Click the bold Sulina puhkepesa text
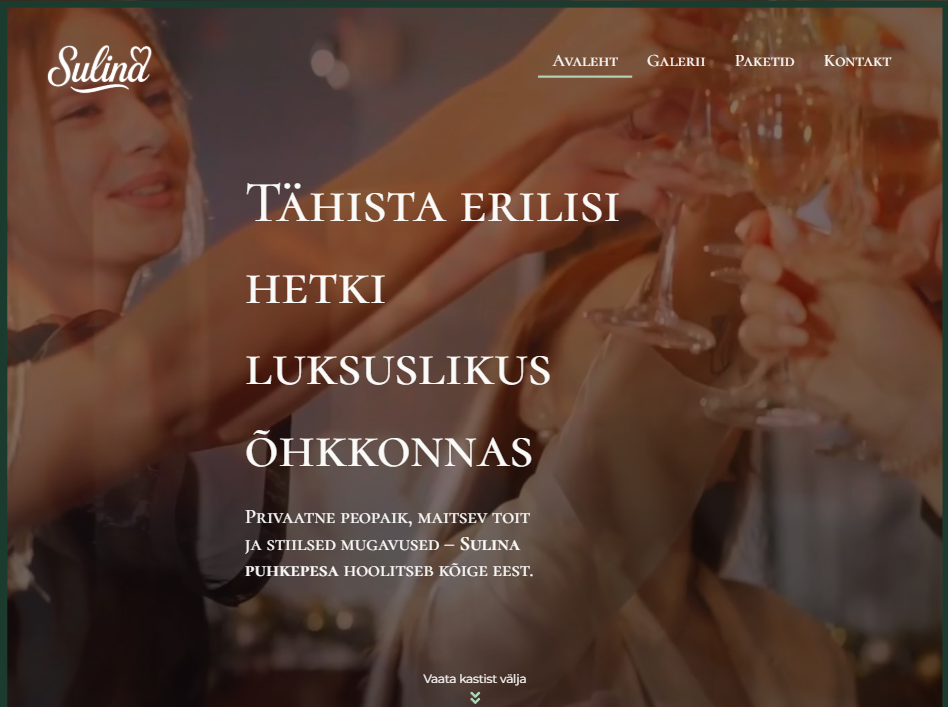The image size is (948, 707). click(x=490, y=544)
